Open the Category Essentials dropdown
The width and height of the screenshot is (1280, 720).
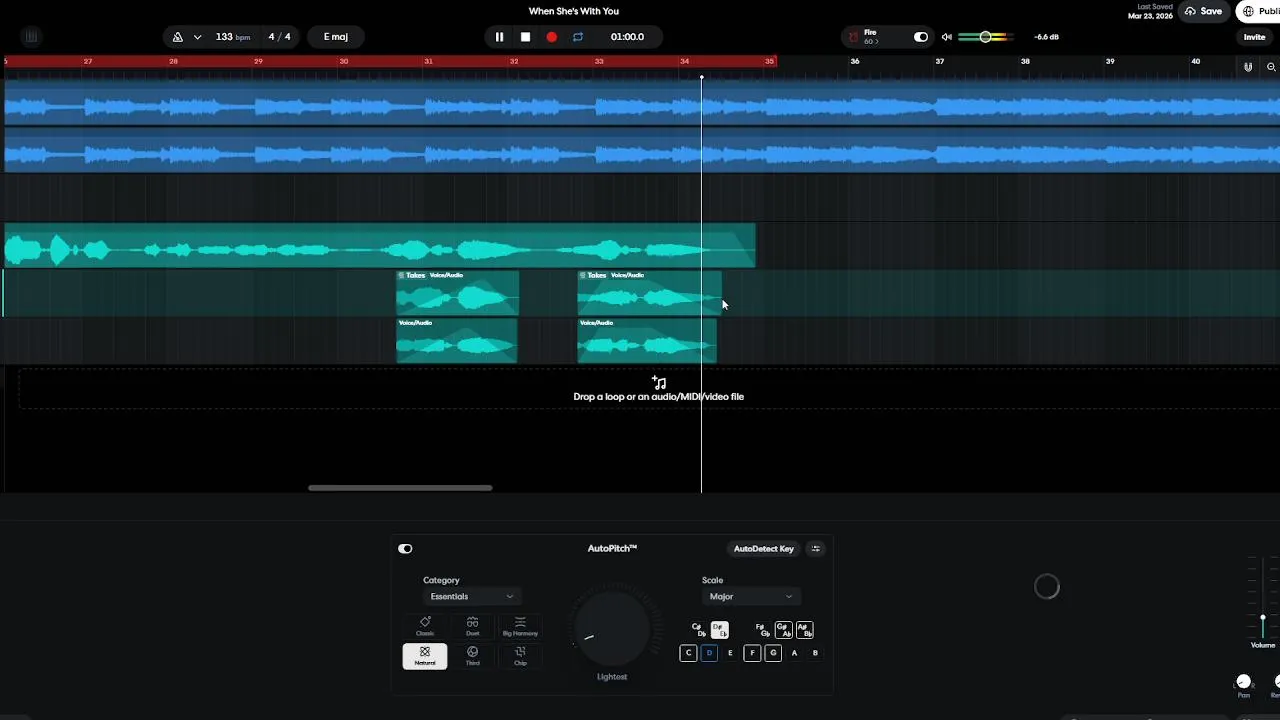[472, 596]
